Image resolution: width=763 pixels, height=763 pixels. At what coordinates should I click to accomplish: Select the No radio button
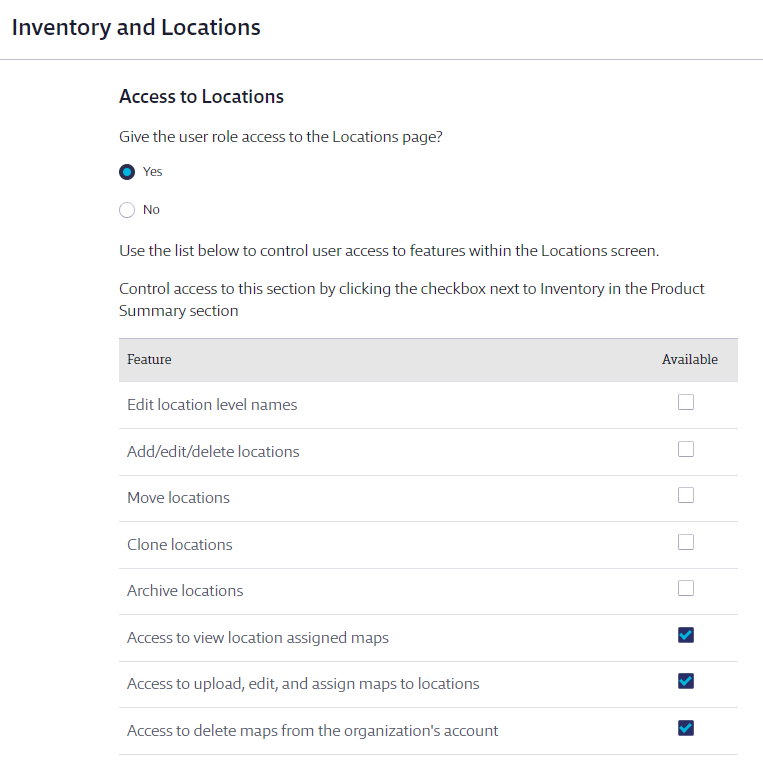tap(127, 210)
